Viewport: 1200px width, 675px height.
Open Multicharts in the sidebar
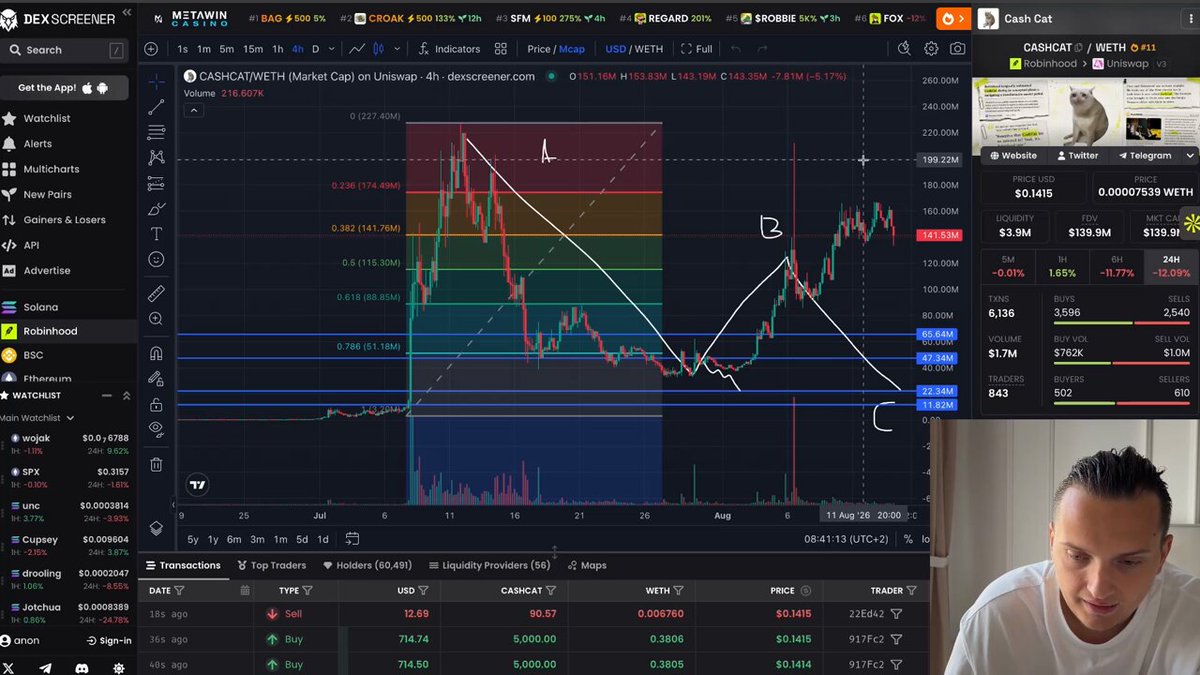(51, 169)
